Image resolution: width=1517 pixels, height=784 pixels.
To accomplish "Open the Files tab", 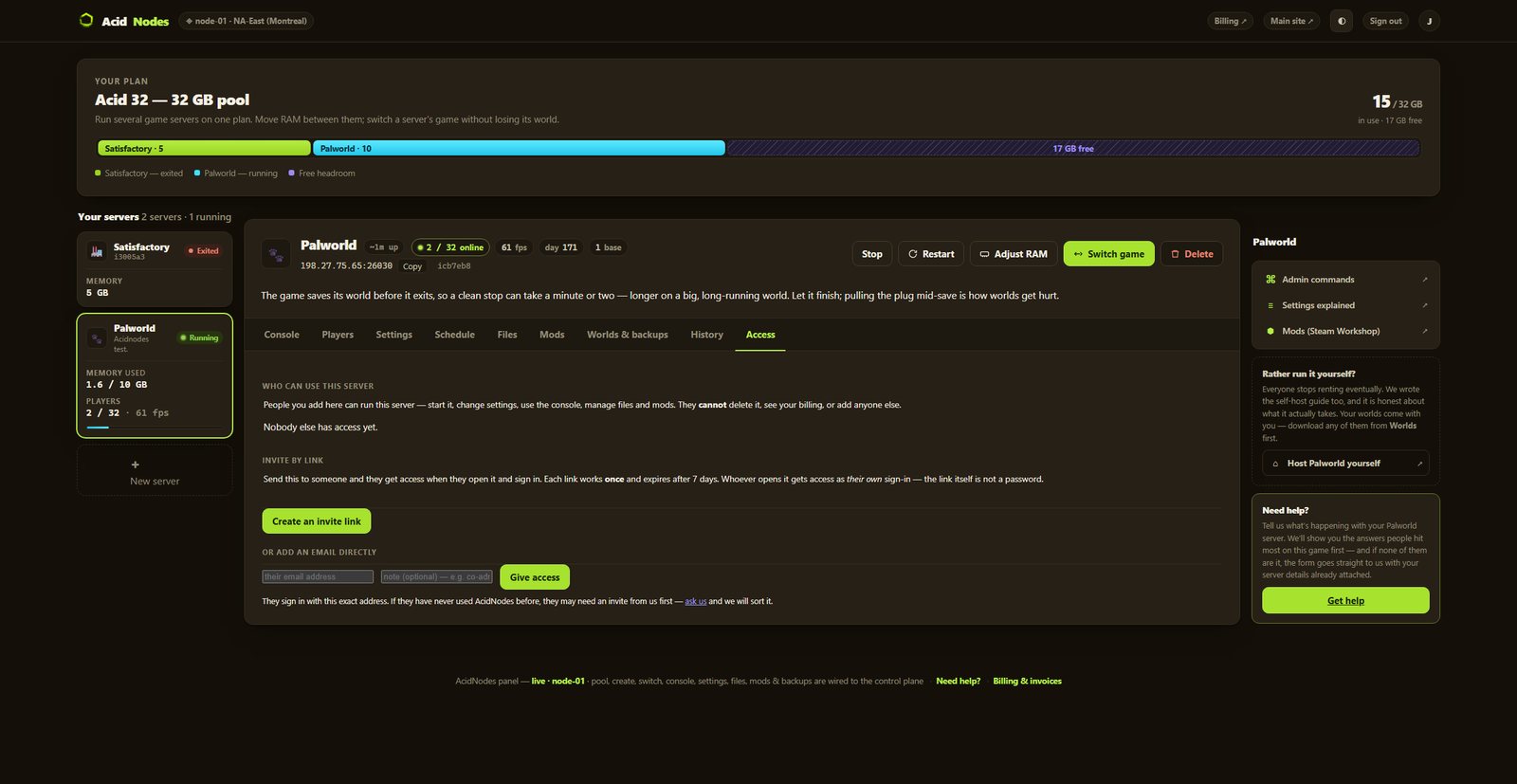I will pyautogui.click(x=507, y=335).
